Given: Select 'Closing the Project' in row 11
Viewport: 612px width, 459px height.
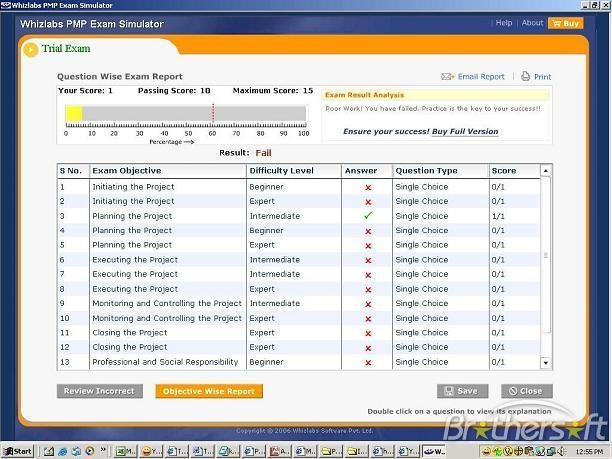Looking at the screenshot, I should pos(130,333).
